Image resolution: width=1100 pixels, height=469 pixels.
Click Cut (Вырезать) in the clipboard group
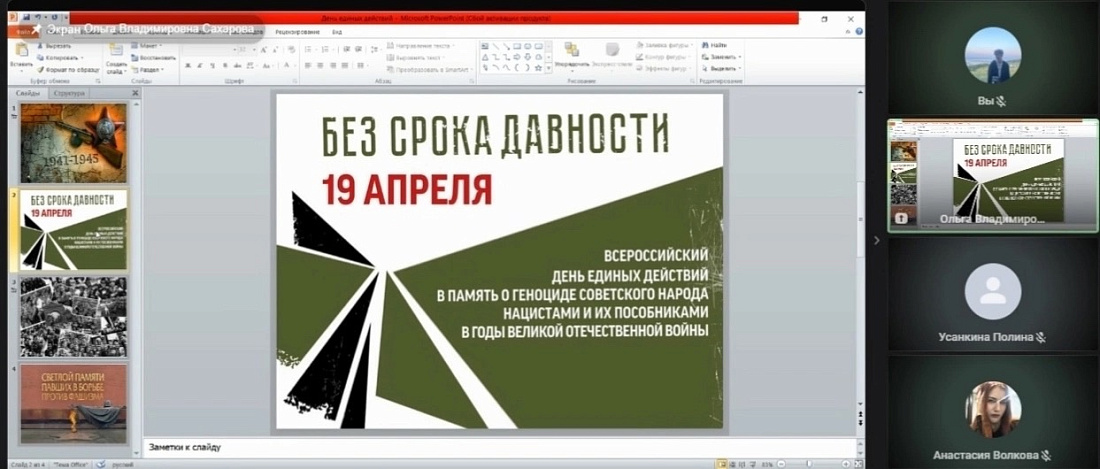click(x=53, y=46)
